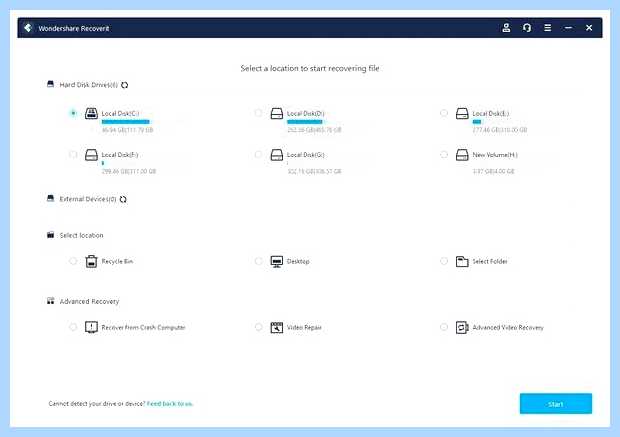This screenshot has height=437, width=620.
Task: Refresh the Hard Disk Drives list
Action: [x=125, y=85]
